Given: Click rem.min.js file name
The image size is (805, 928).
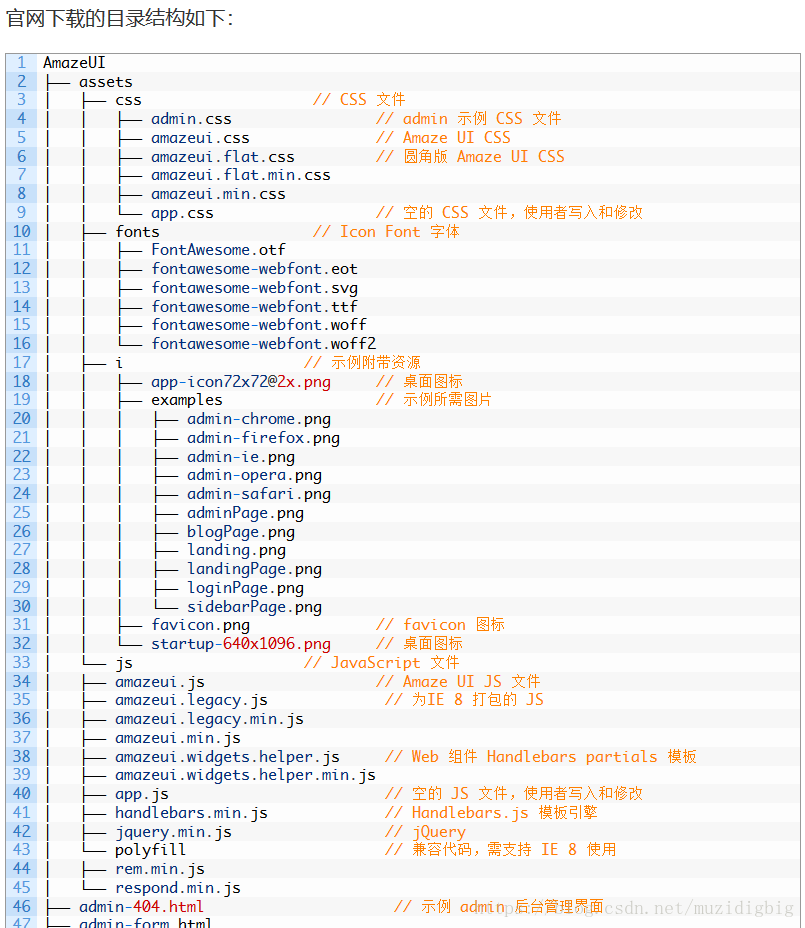Looking at the screenshot, I should (160, 869).
